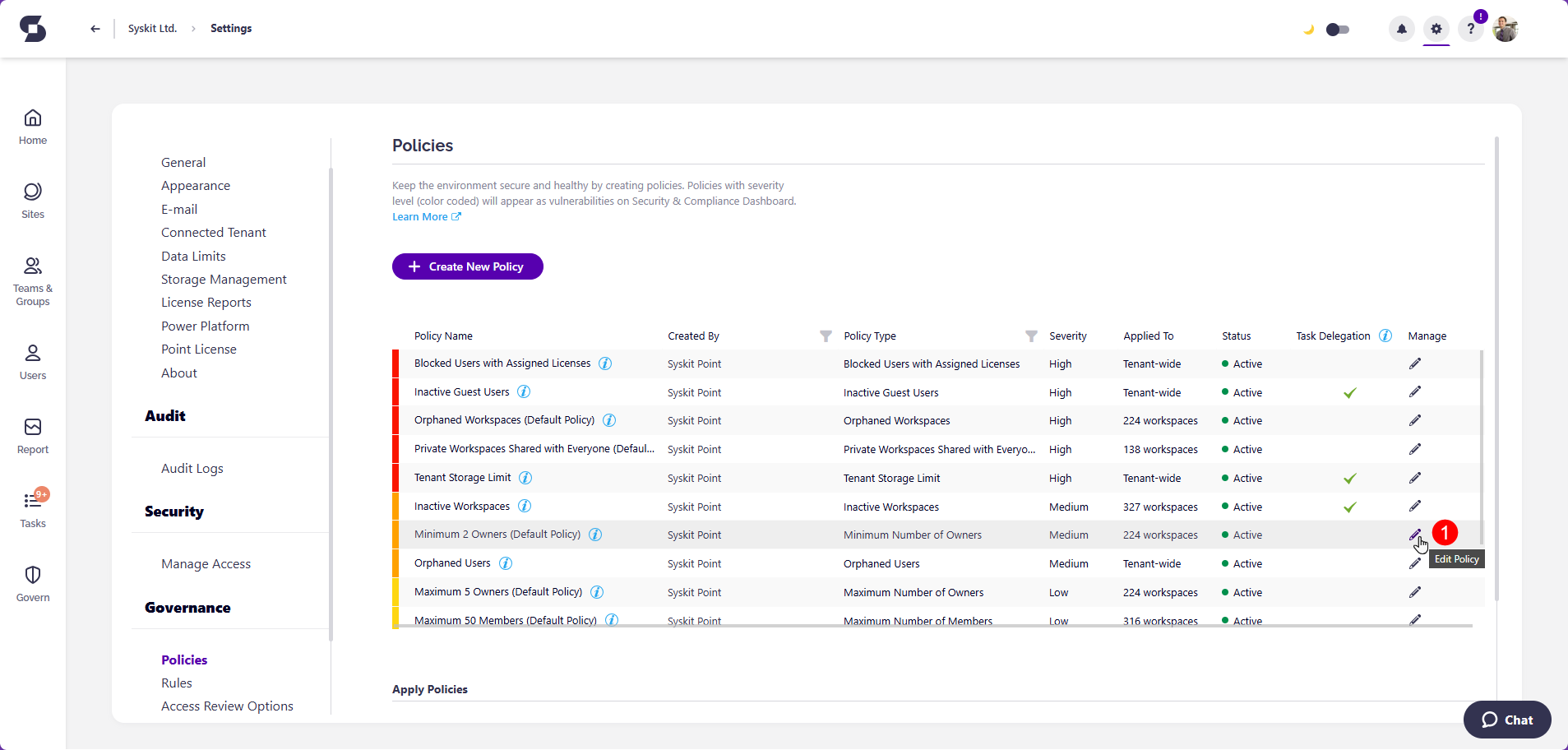Screen dimensions: 1568x750
Task: Open the help question mark icon
Action: tap(1470, 29)
